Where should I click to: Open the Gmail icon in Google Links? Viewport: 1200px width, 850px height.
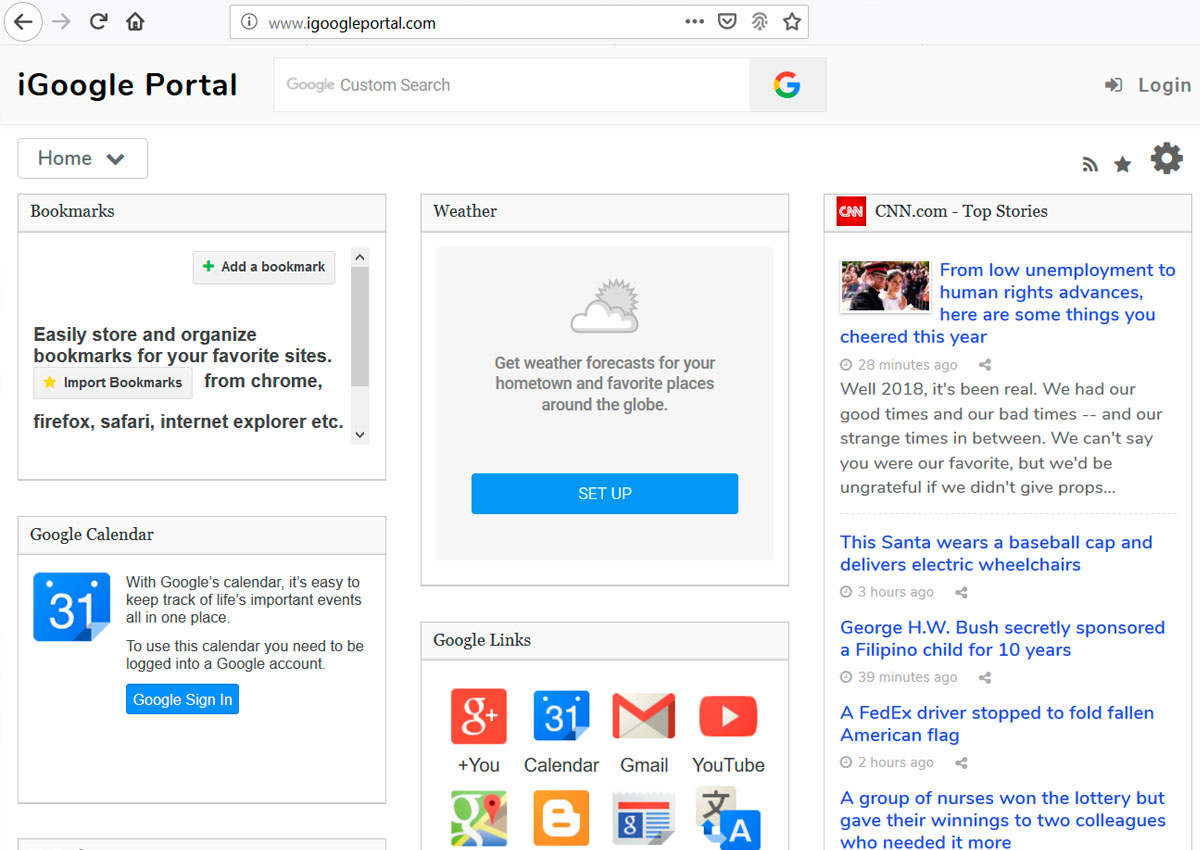click(x=644, y=717)
